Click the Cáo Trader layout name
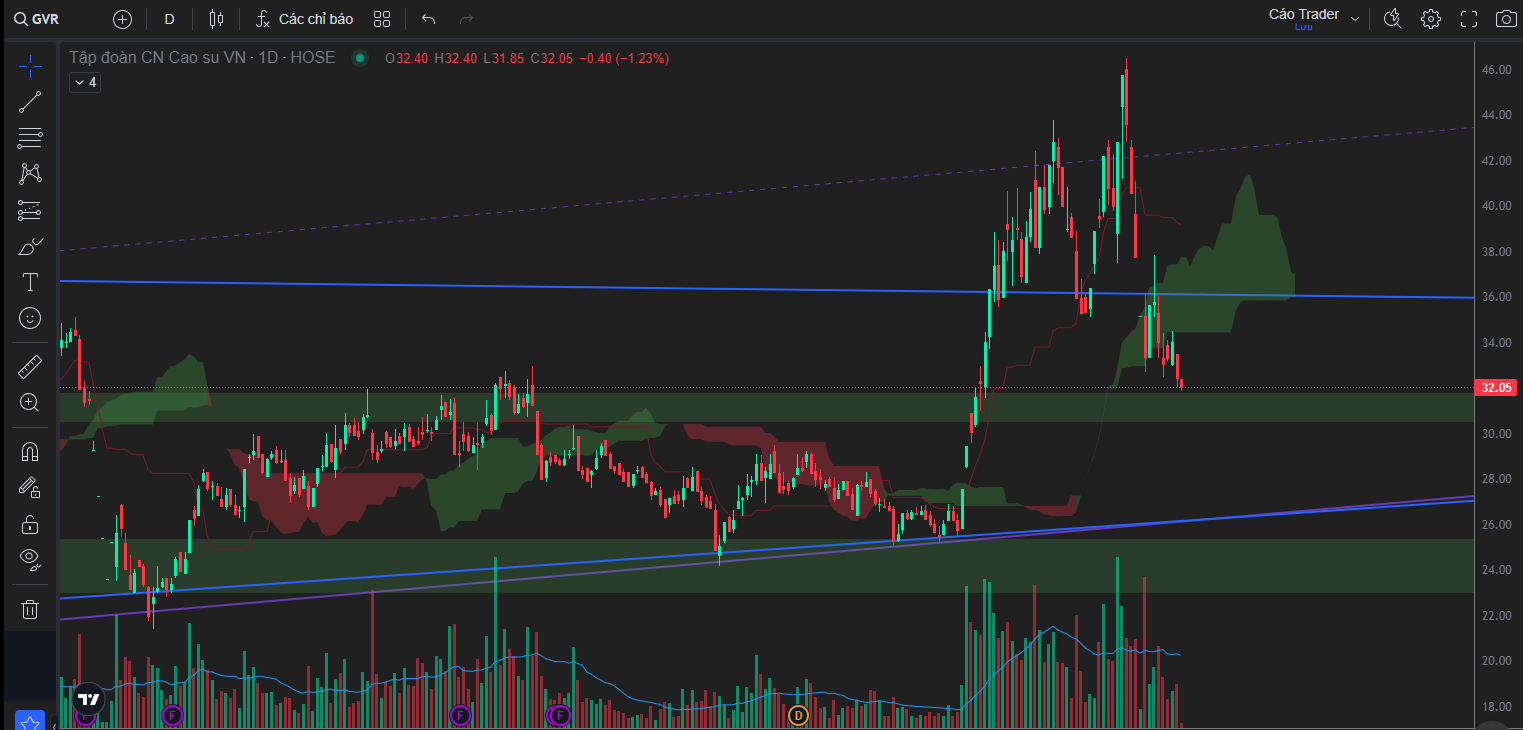Screen dimensions: 1523x730 tap(1303, 14)
